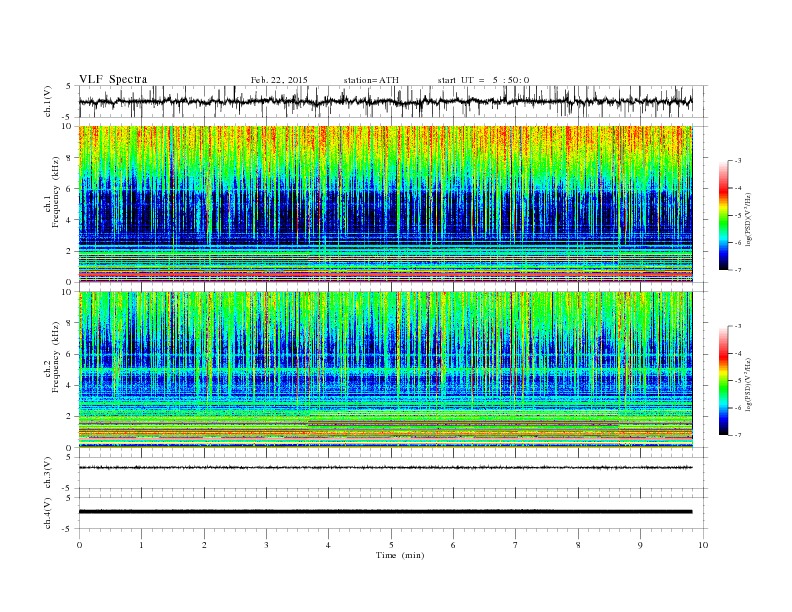Click the "ch.3(V)" axis label
Image resolution: width=792 pixels, height=612 pixels.
point(48,473)
